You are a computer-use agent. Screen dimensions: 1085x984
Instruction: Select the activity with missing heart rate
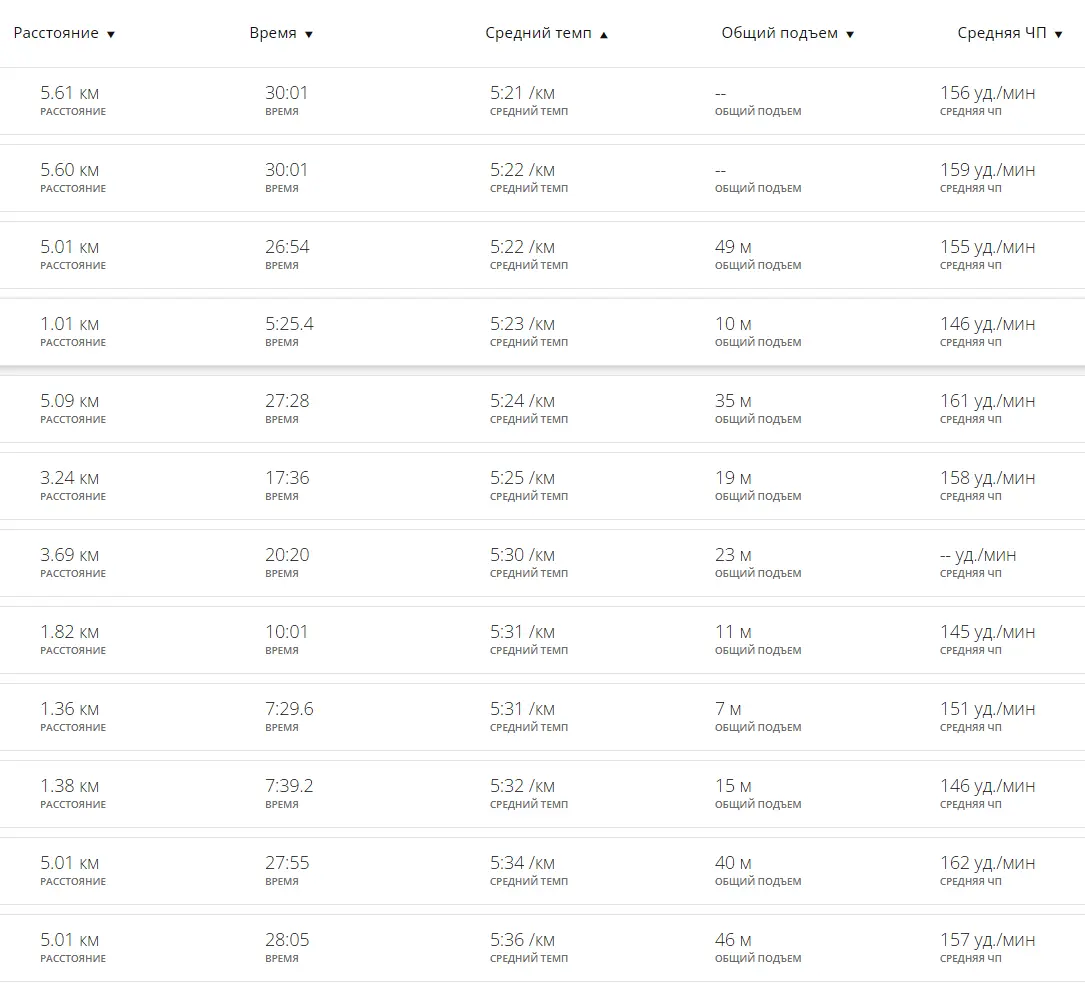(542, 563)
